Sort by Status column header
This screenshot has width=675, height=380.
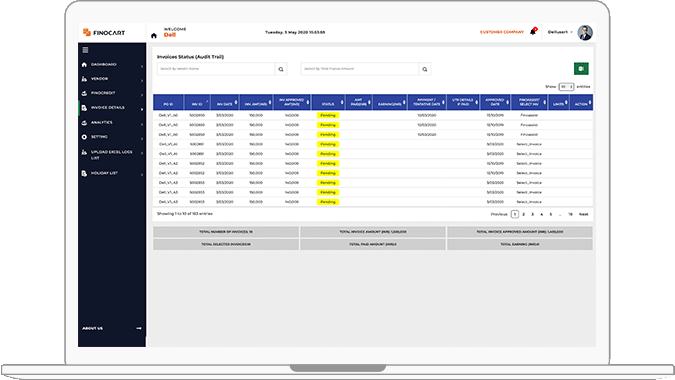pos(328,102)
